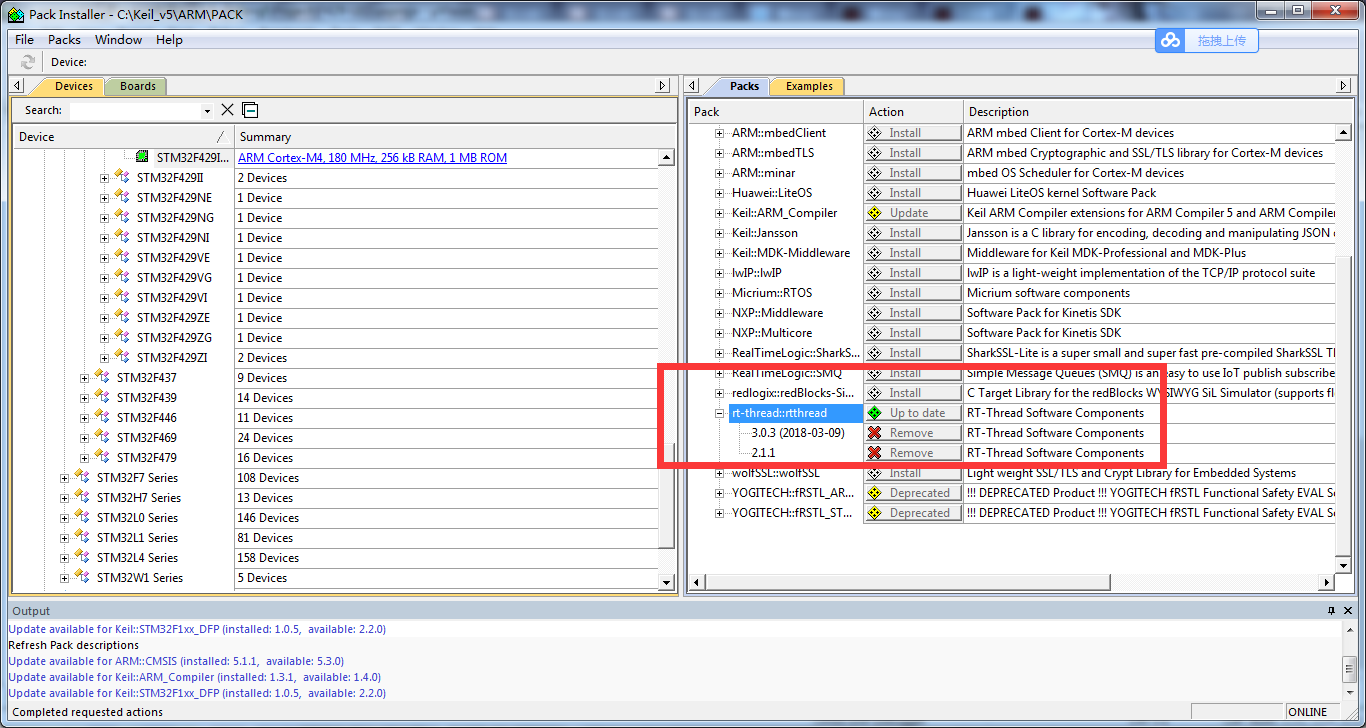Viewport: 1366px width, 728px height.
Task: Click STM32H7 Series icon
Action: (83, 497)
